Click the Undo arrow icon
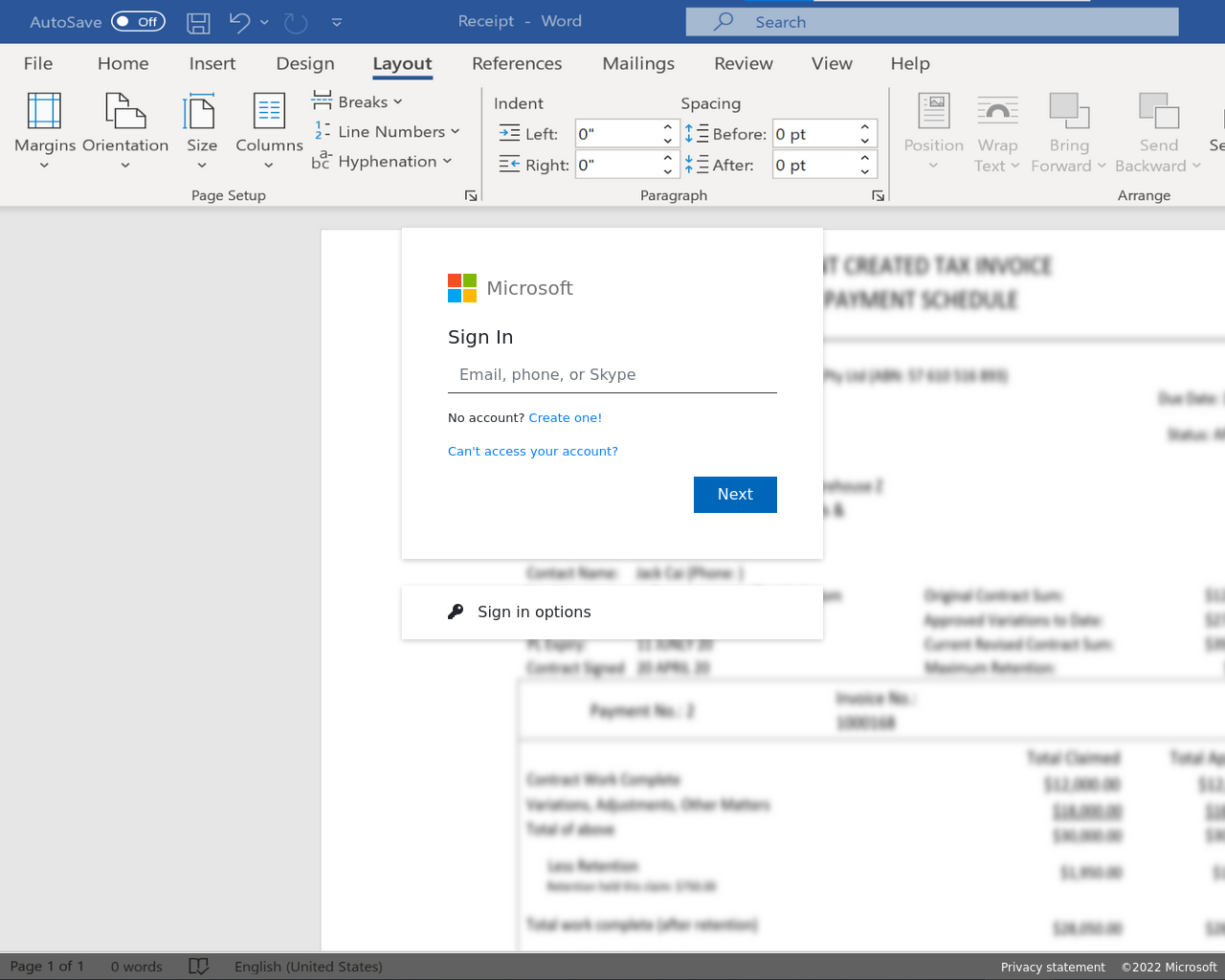The image size is (1225, 980). (x=239, y=22)
